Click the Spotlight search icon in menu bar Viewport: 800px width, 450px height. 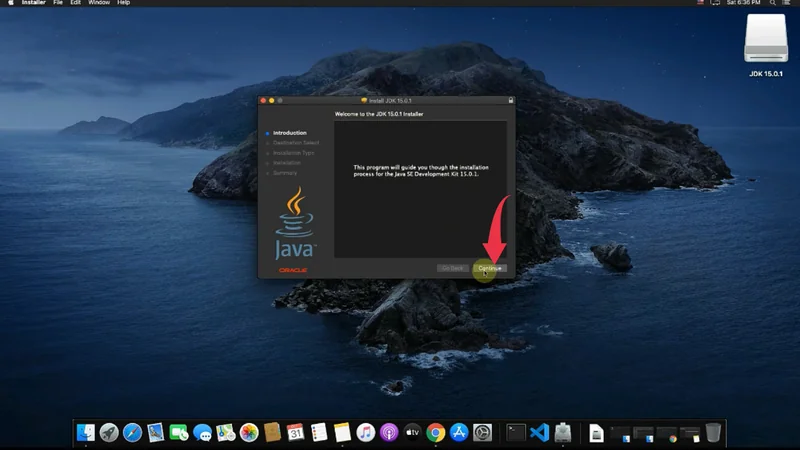pos(772,3)
